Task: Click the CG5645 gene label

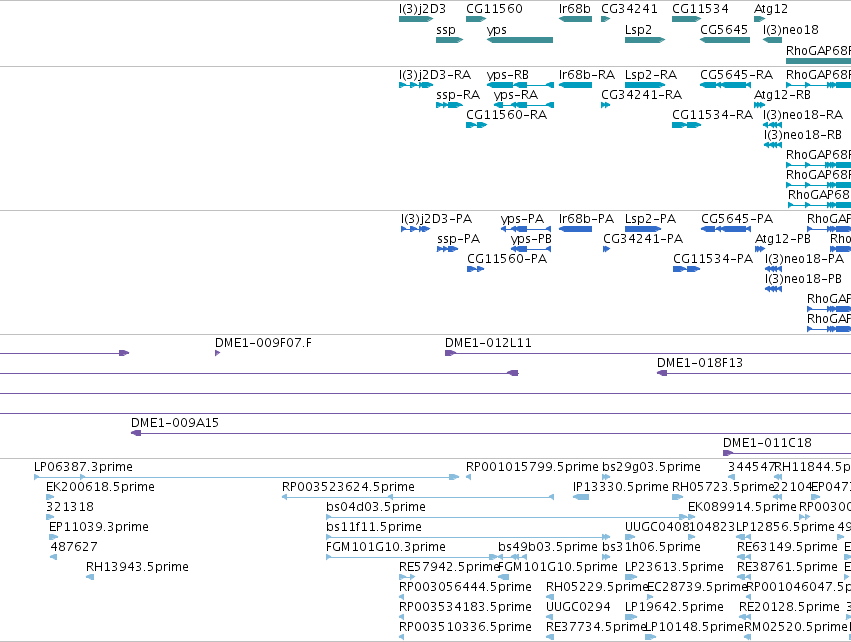Action: click(x=724, y=29)
